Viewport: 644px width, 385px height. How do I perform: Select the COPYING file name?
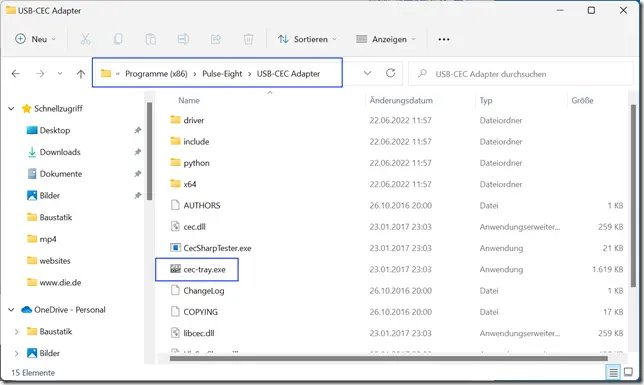click(200, 312)
